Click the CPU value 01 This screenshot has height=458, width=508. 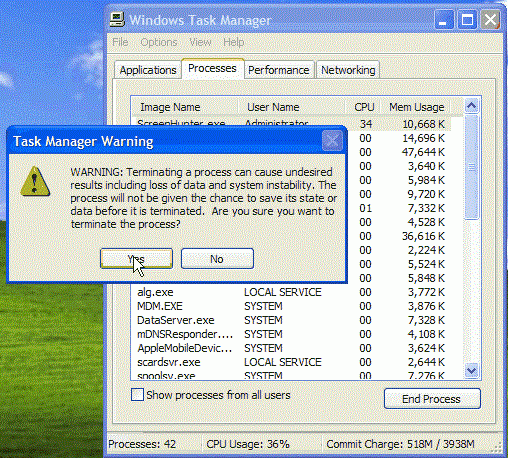365,208
